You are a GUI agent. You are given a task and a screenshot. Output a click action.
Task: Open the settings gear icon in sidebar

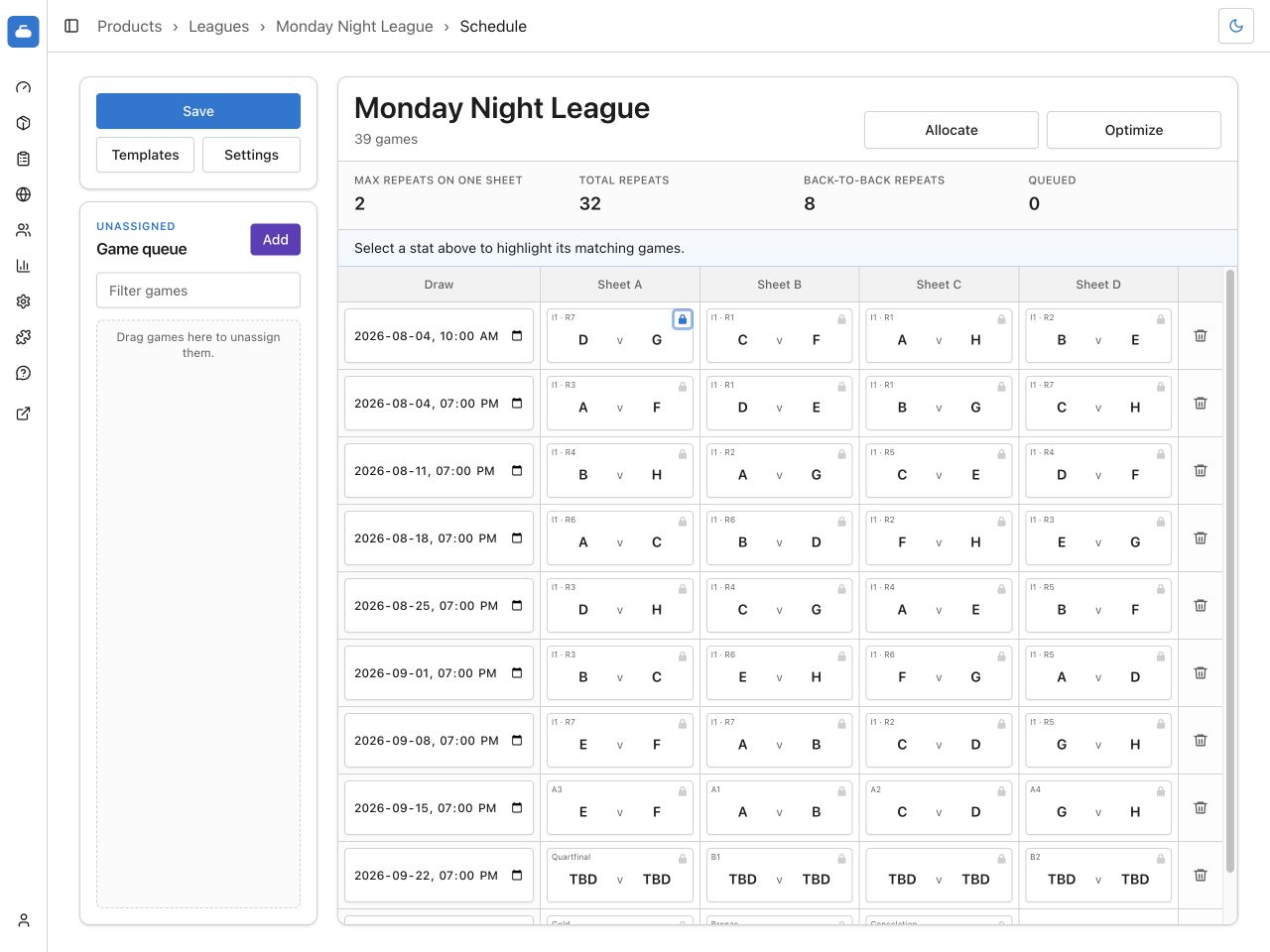tap(24, 301)
